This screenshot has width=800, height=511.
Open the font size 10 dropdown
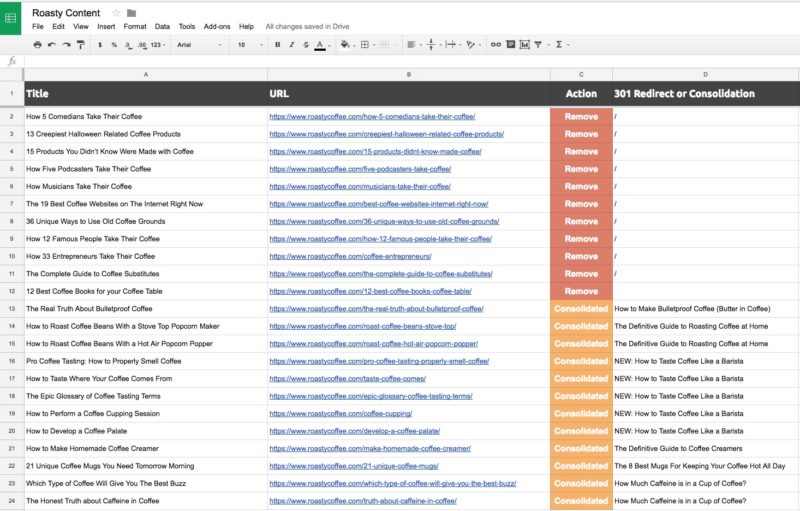pos(250,45)
